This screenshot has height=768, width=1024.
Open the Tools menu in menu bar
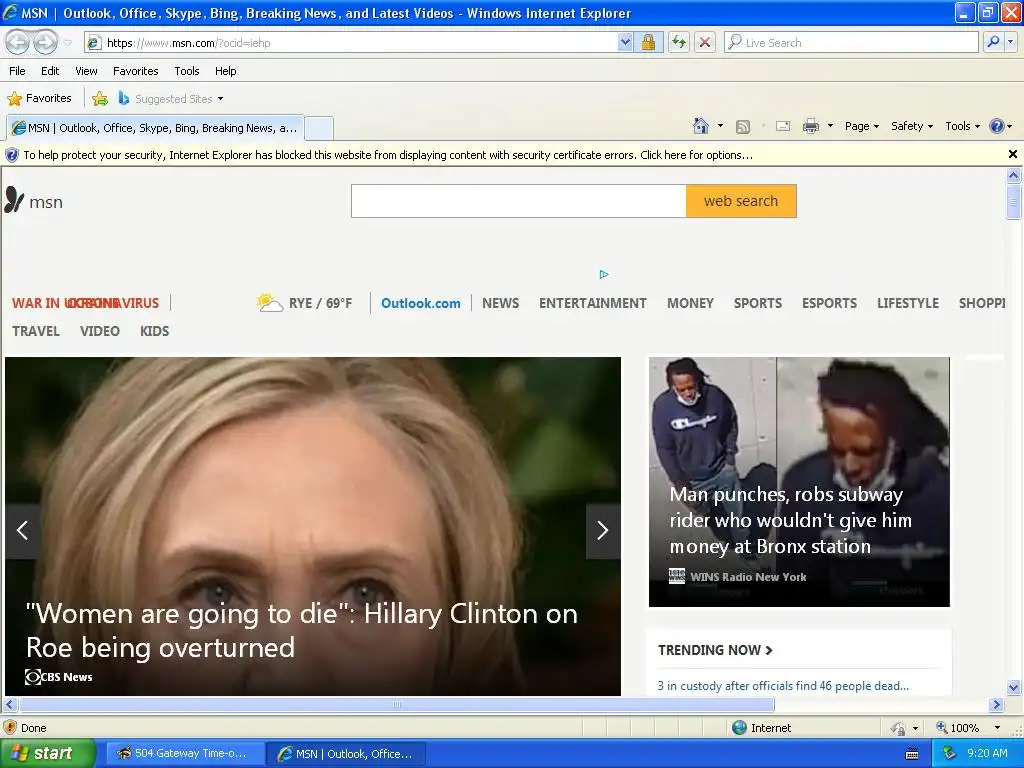[x=187, y=71]
